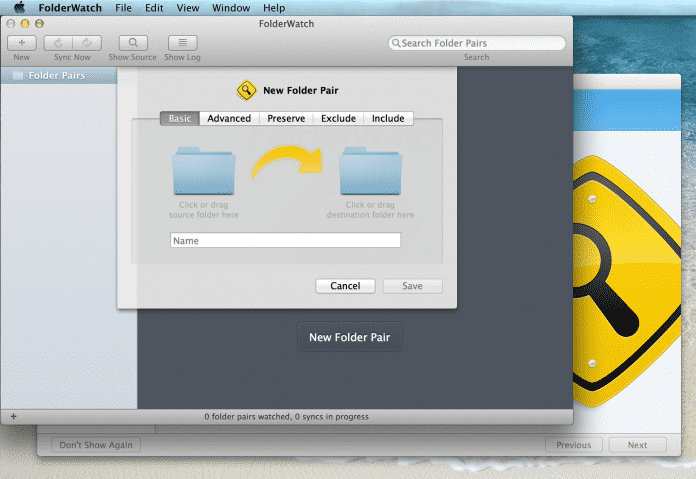Click the yellow FolderWatch sign icon in dialog
The image size is (696, 479).
tap(246, 91)
